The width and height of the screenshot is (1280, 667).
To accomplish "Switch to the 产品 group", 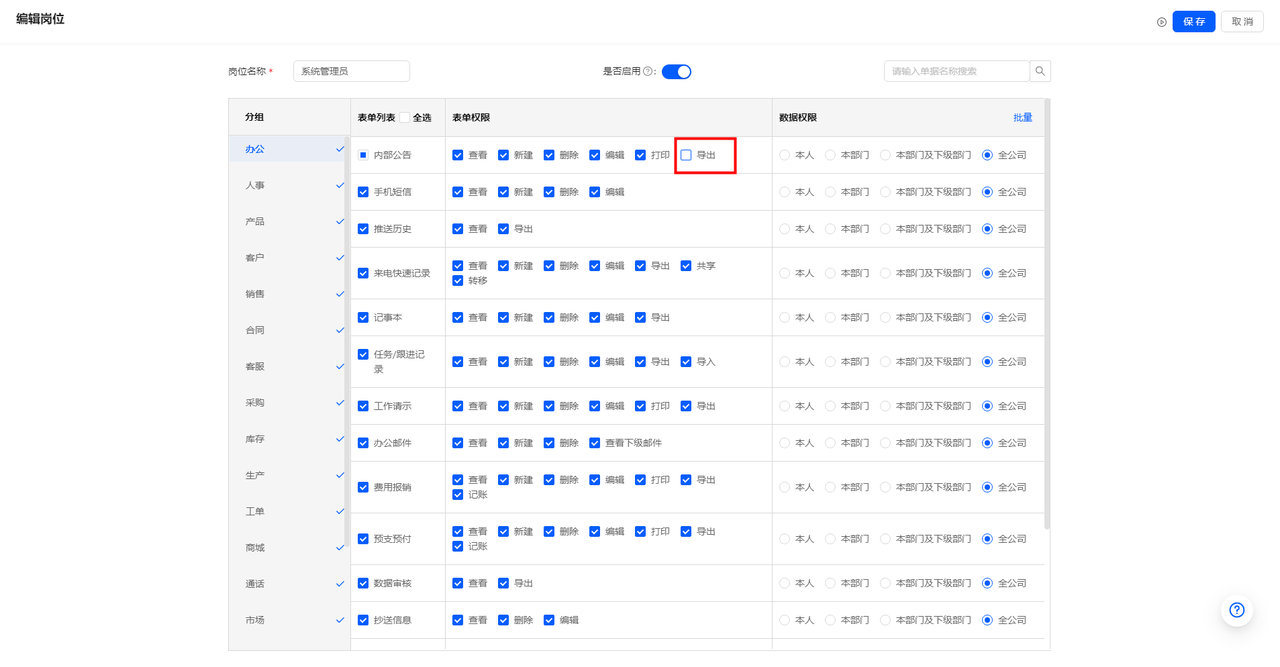I will [x=289, y=221].
